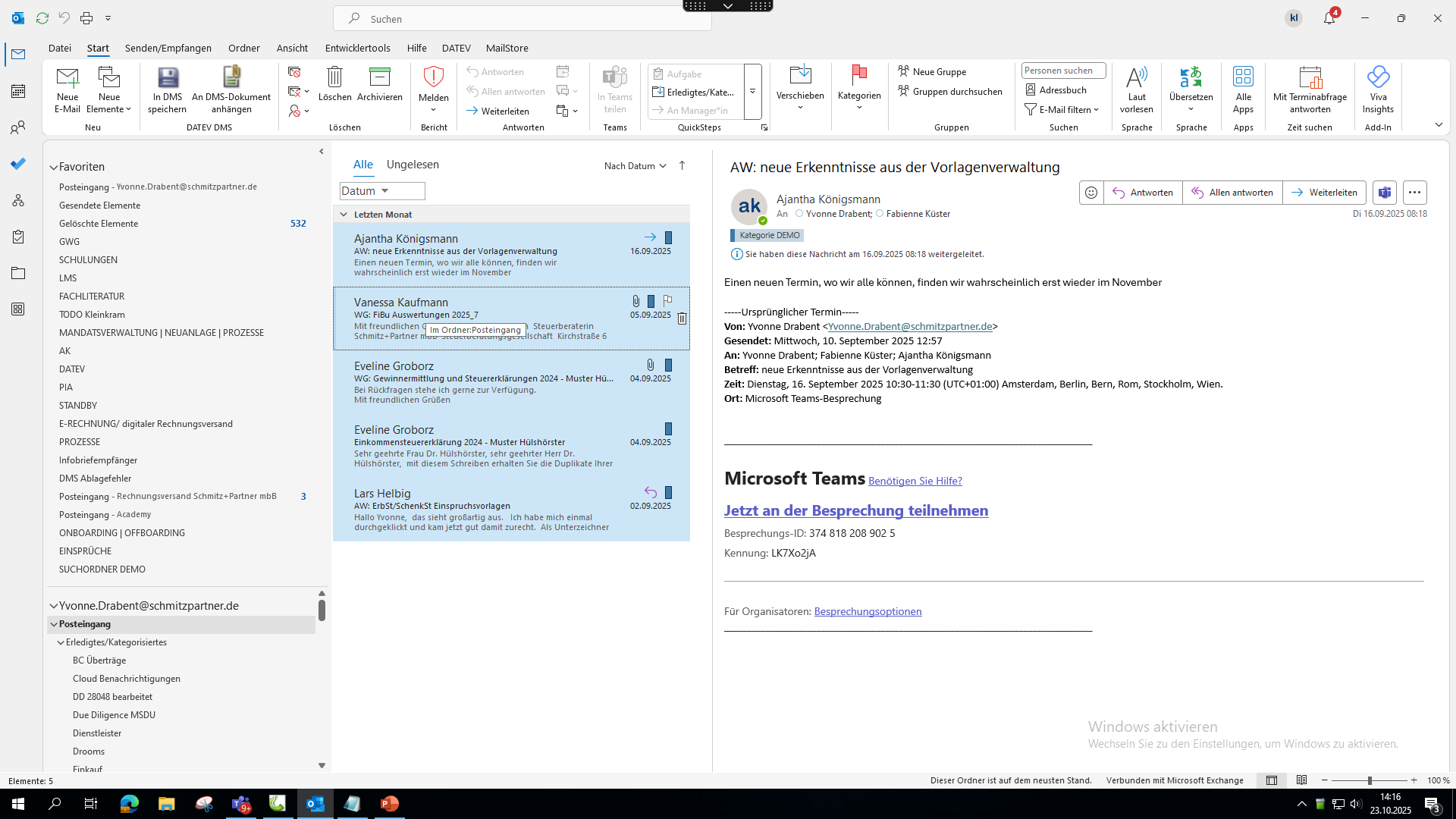Viewport: 1456px width, 819px height.
Task: Open PowerPoint from the taskbar
Action: tap(390, 804)
